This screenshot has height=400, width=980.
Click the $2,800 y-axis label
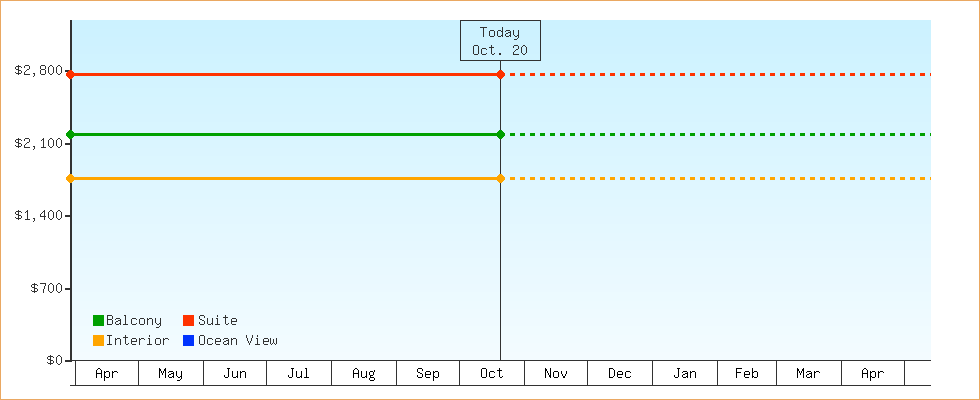click(38, 71)
